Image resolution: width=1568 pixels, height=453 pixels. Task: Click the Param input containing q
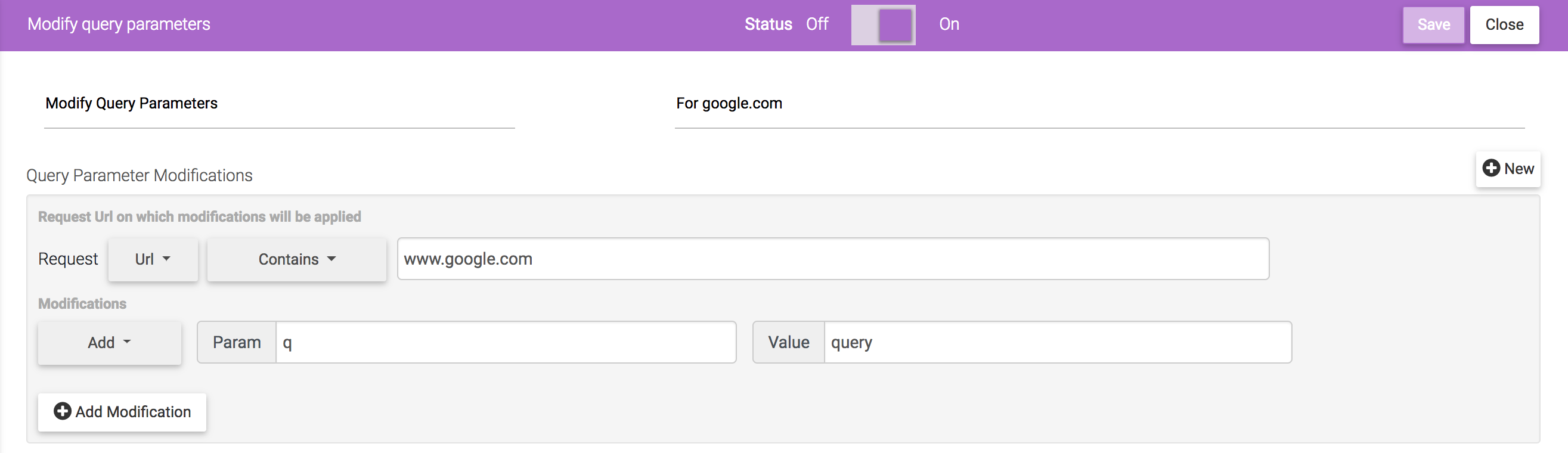[505, 343]
